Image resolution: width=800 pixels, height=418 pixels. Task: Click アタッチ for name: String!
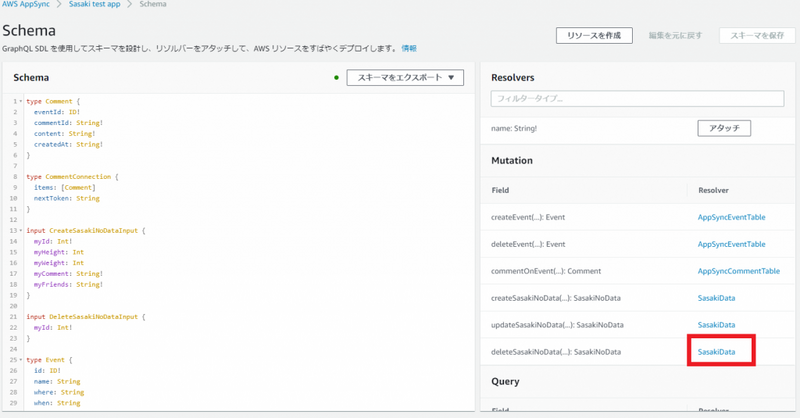pos(724,128)
